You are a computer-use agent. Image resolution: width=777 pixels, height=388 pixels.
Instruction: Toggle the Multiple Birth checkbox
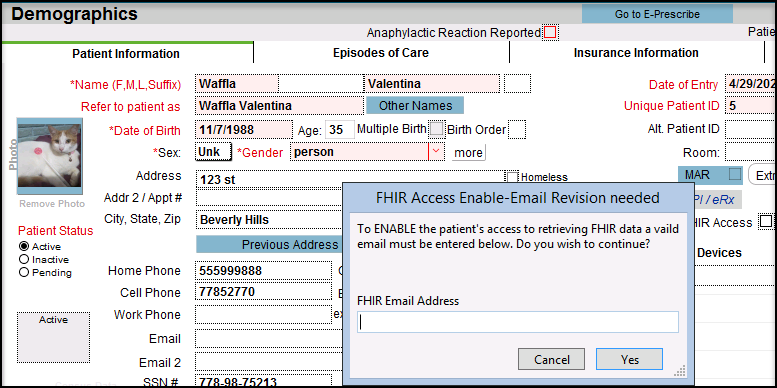coord(437,129)
